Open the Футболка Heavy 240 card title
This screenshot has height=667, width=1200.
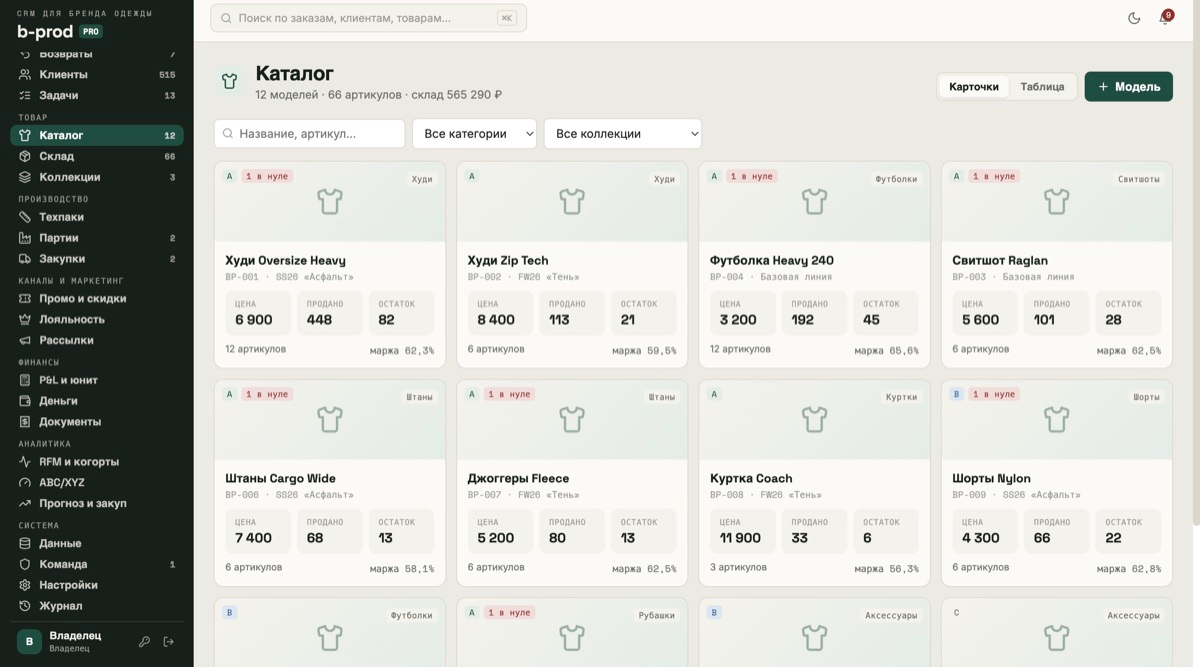(x=772, y=260)
